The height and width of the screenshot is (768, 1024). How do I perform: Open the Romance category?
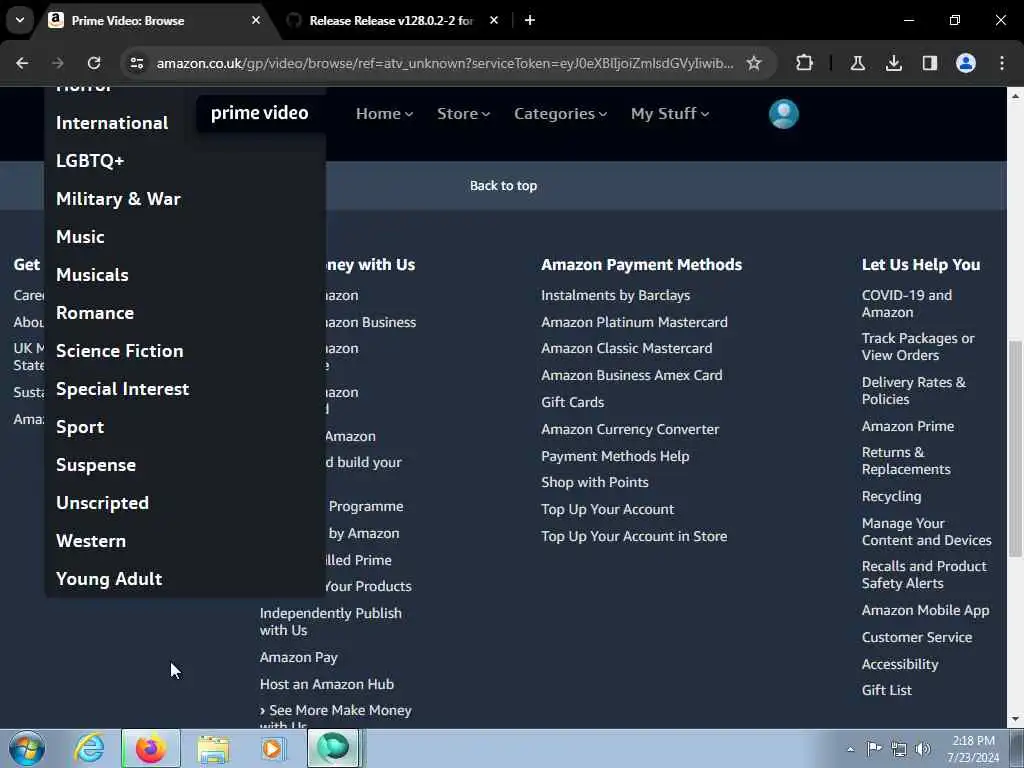coord(95,313)
